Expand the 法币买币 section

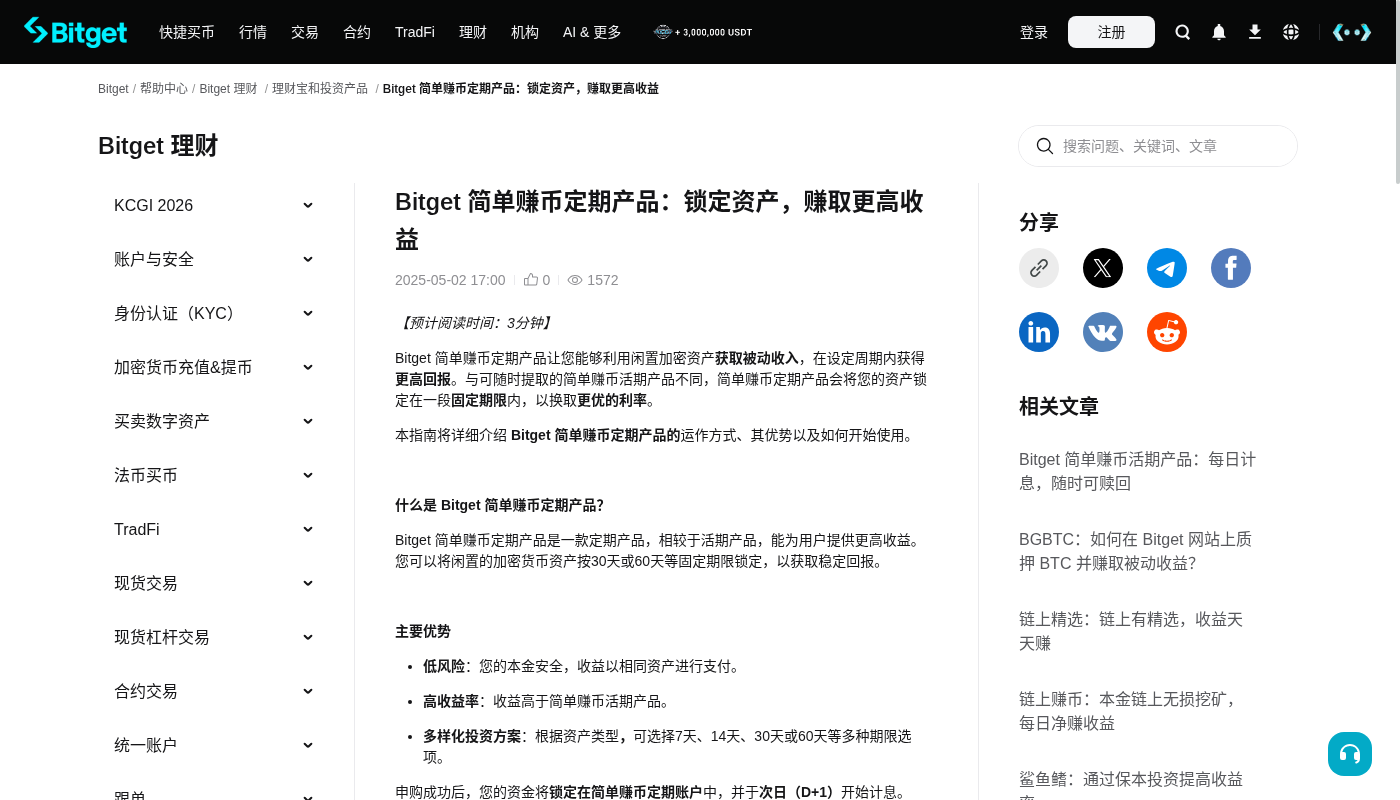click(214, 475)
